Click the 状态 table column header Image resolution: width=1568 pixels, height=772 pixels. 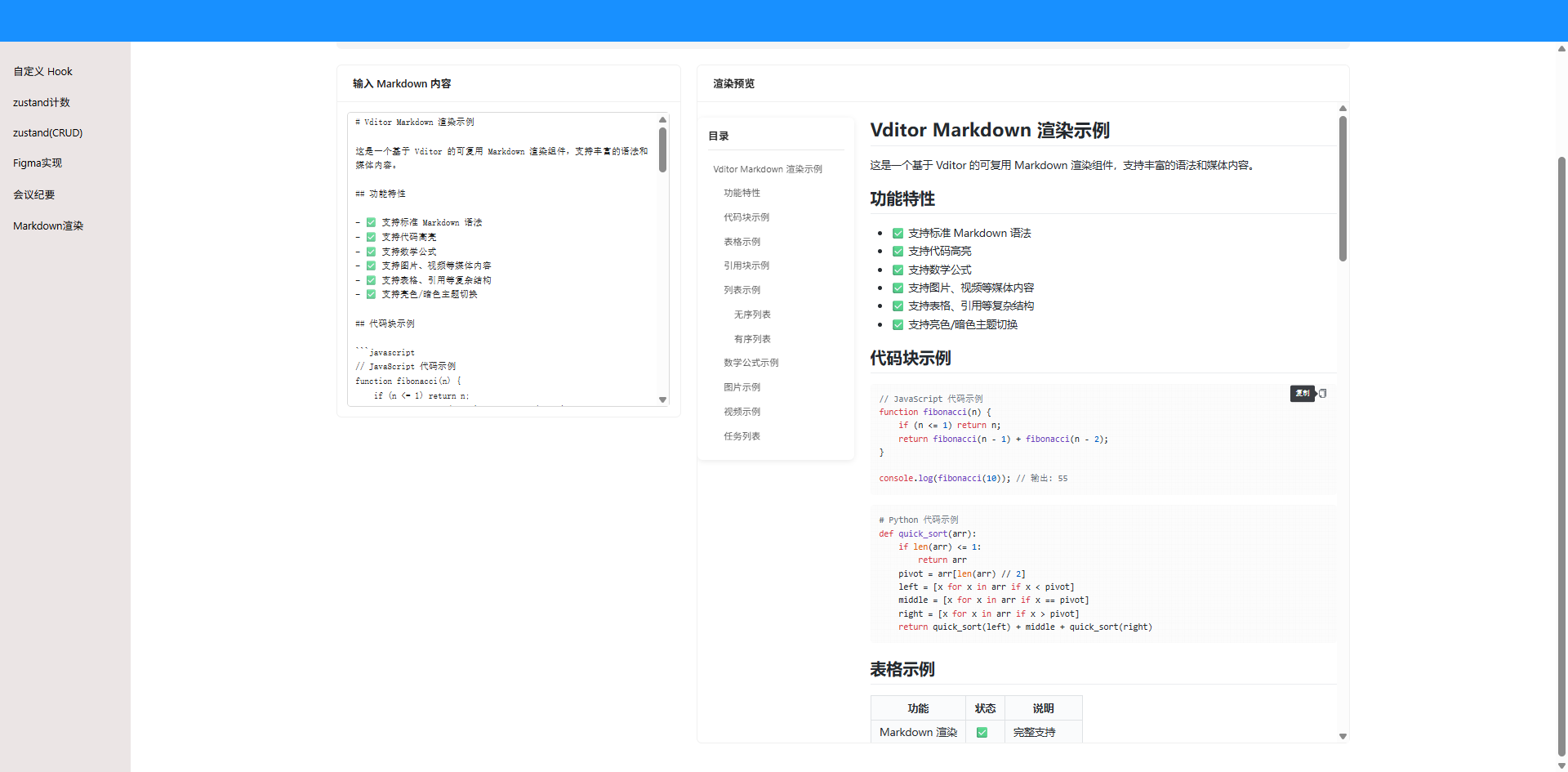tap(986, 708)
